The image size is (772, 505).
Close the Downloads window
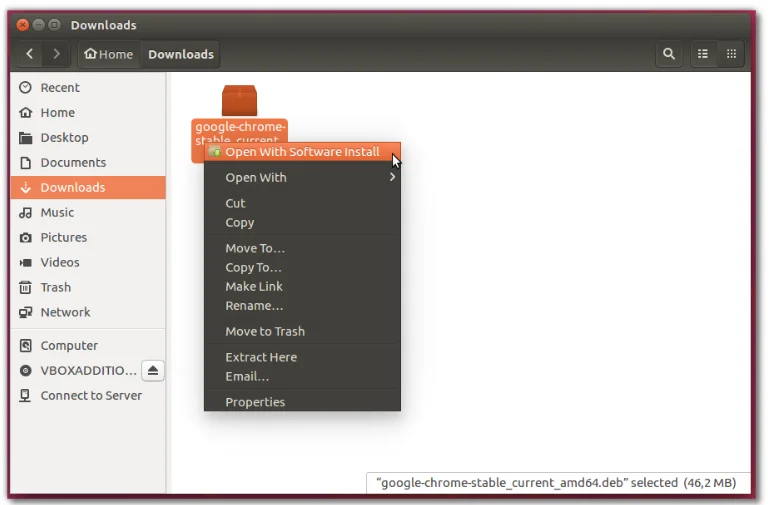[23, 25]
